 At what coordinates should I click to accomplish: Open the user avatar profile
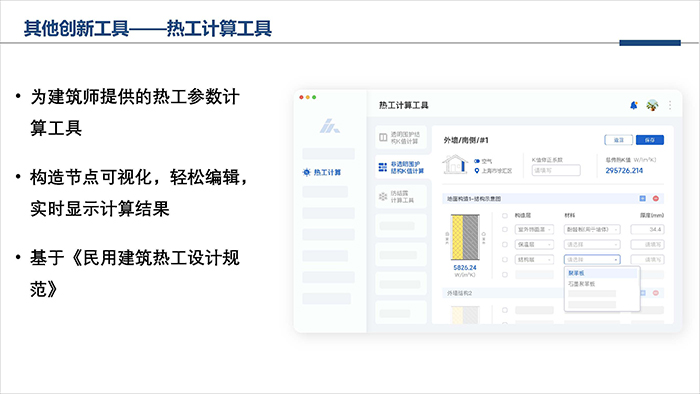tap(652, 105)
